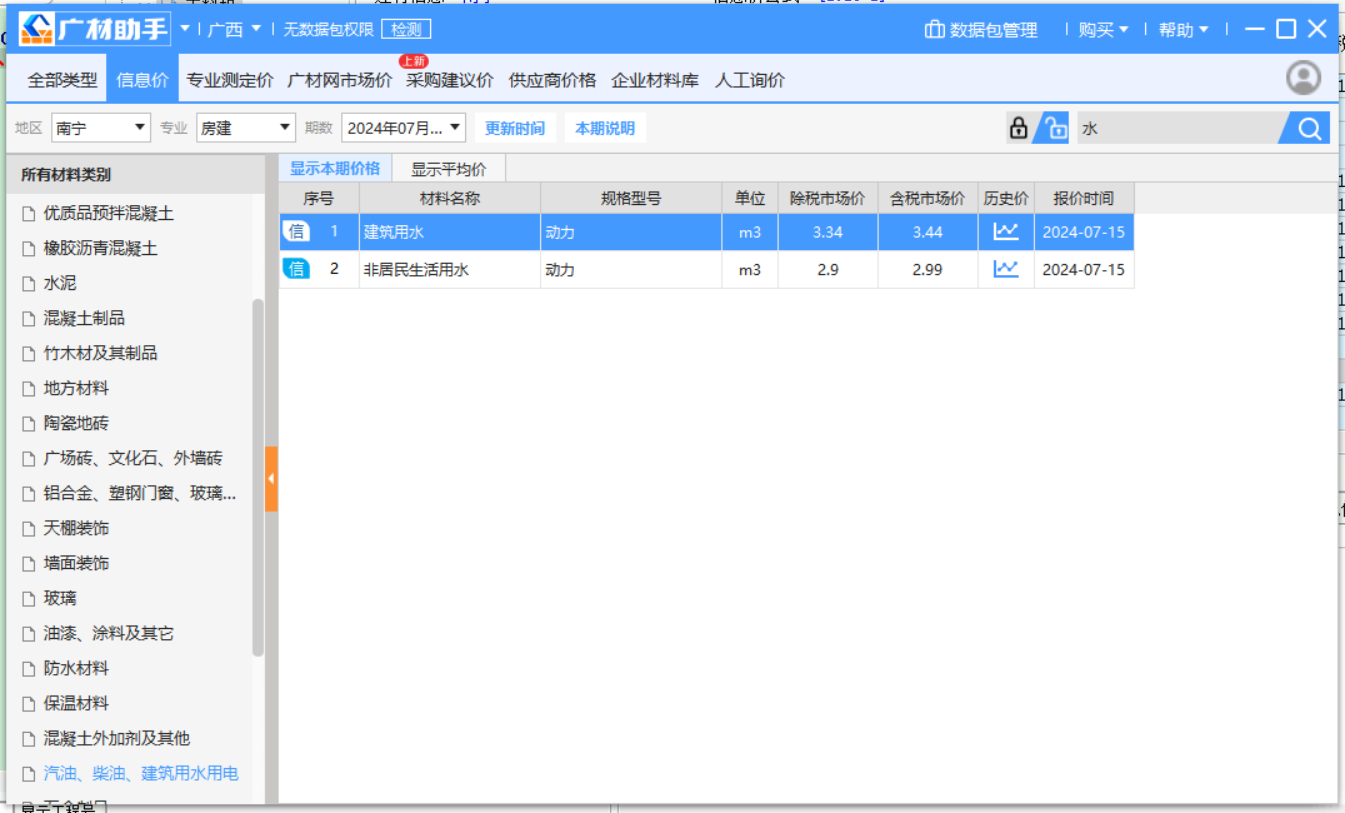Open the 地区 南宁 dropdown

[100, 128]
